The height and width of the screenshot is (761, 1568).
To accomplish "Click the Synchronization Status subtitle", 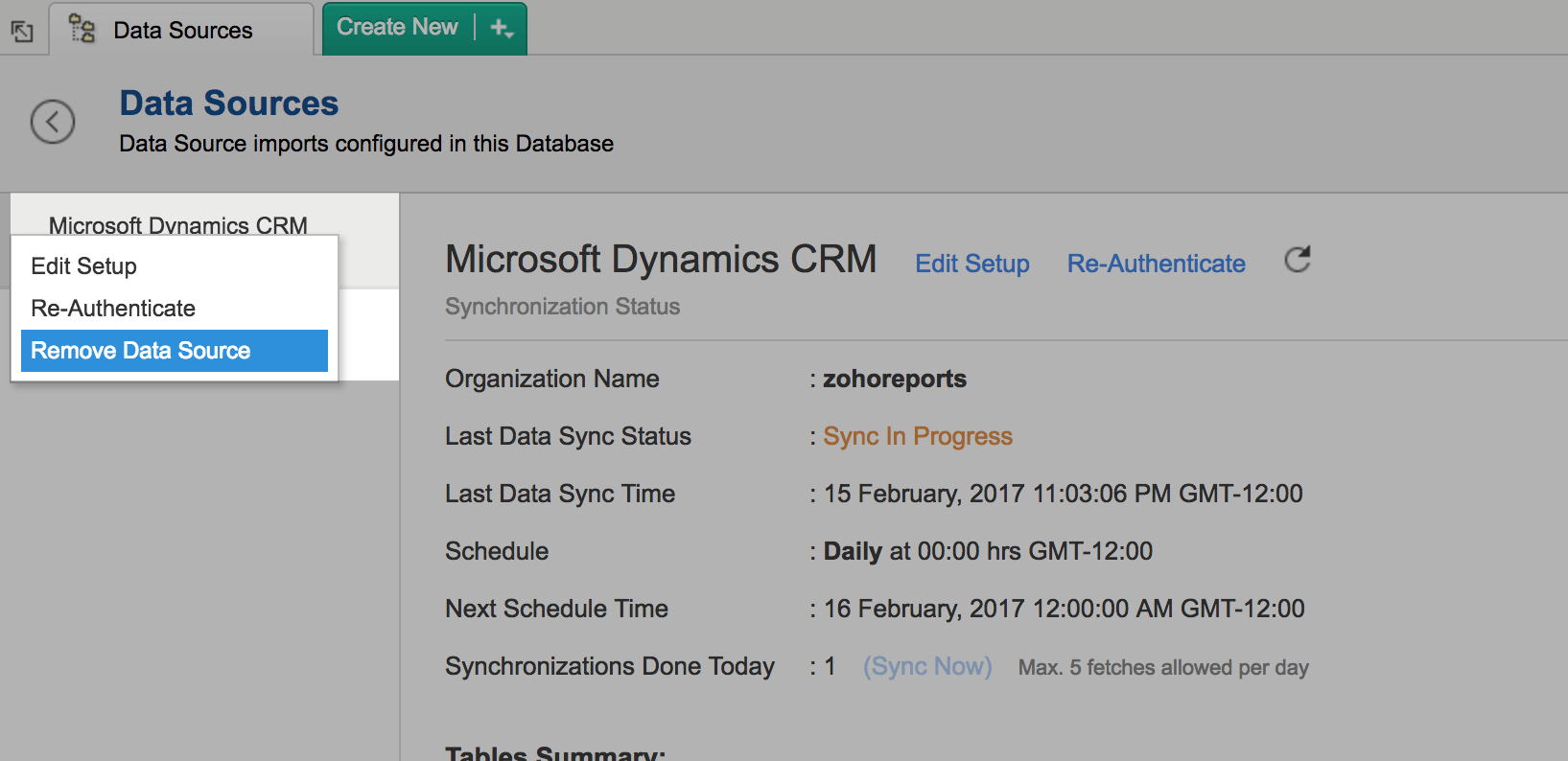I will [x=562, y=307].
